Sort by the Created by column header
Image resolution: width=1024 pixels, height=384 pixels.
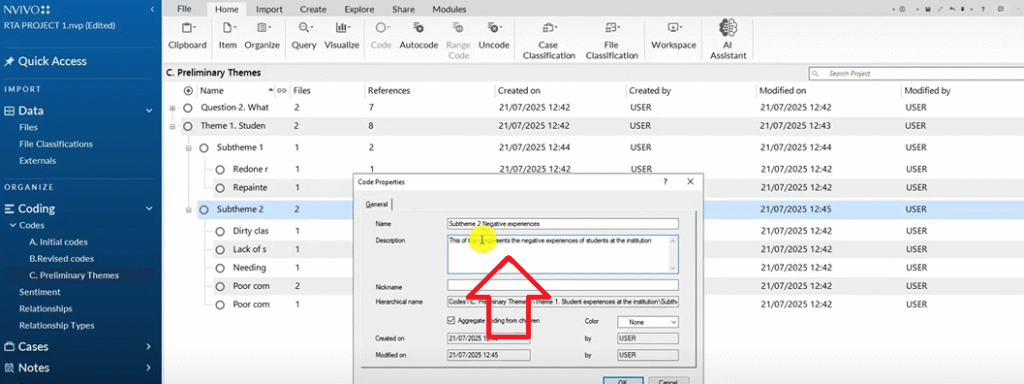click(x=650, y=91)
